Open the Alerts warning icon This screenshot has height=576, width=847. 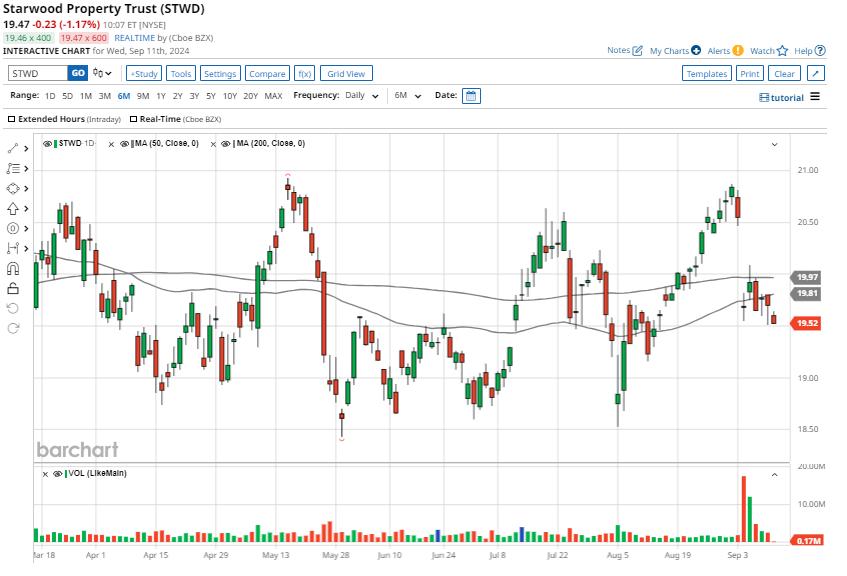738,50
